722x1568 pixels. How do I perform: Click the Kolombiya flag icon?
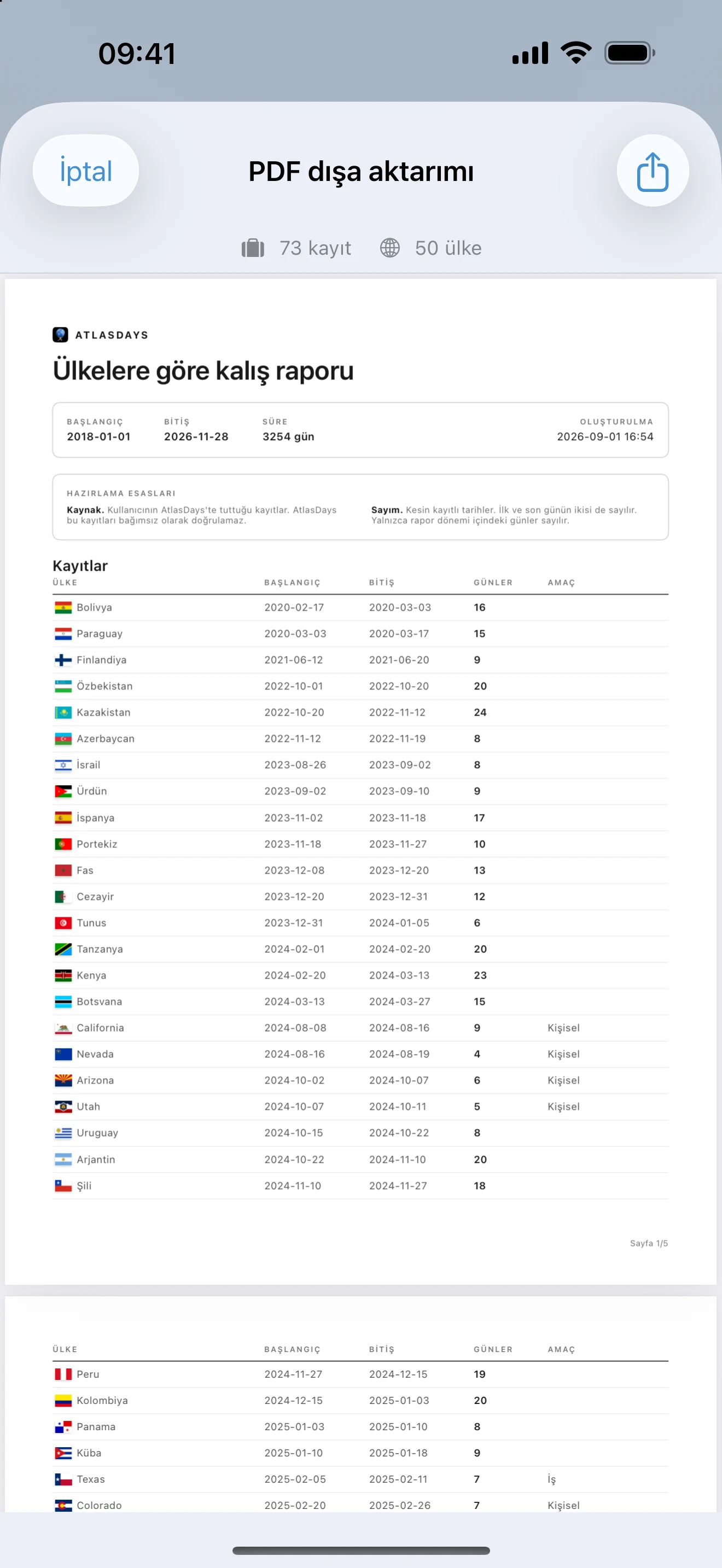tap(63, 1401)
